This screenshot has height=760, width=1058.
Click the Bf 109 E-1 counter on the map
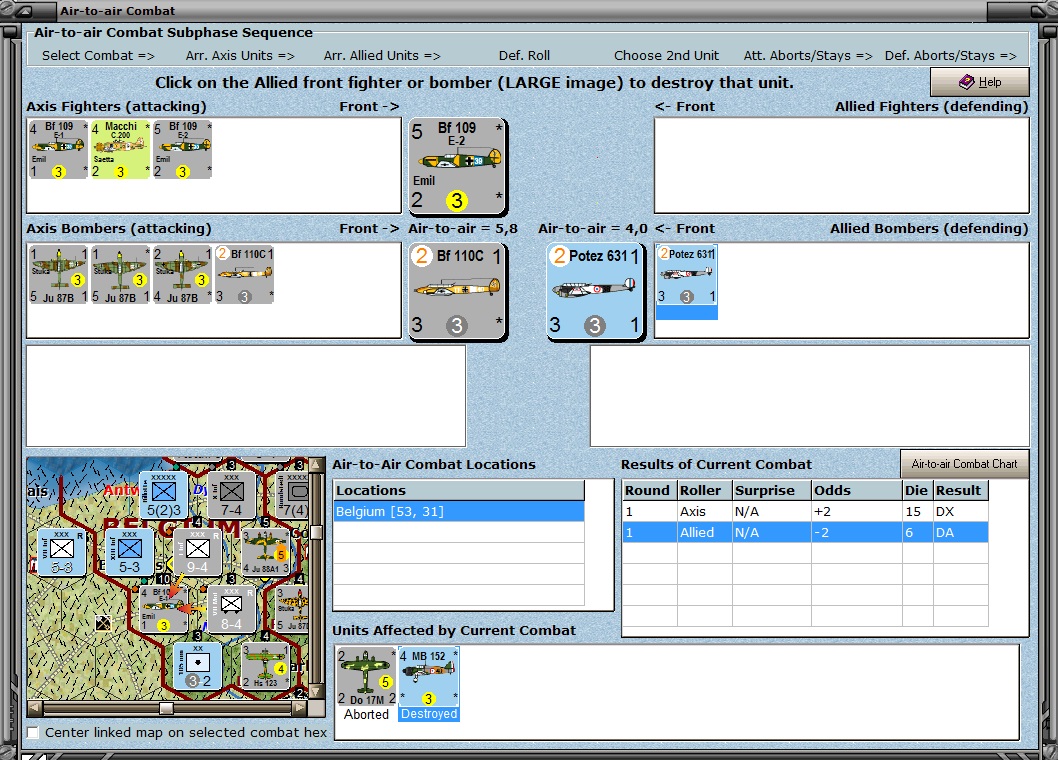163,609
